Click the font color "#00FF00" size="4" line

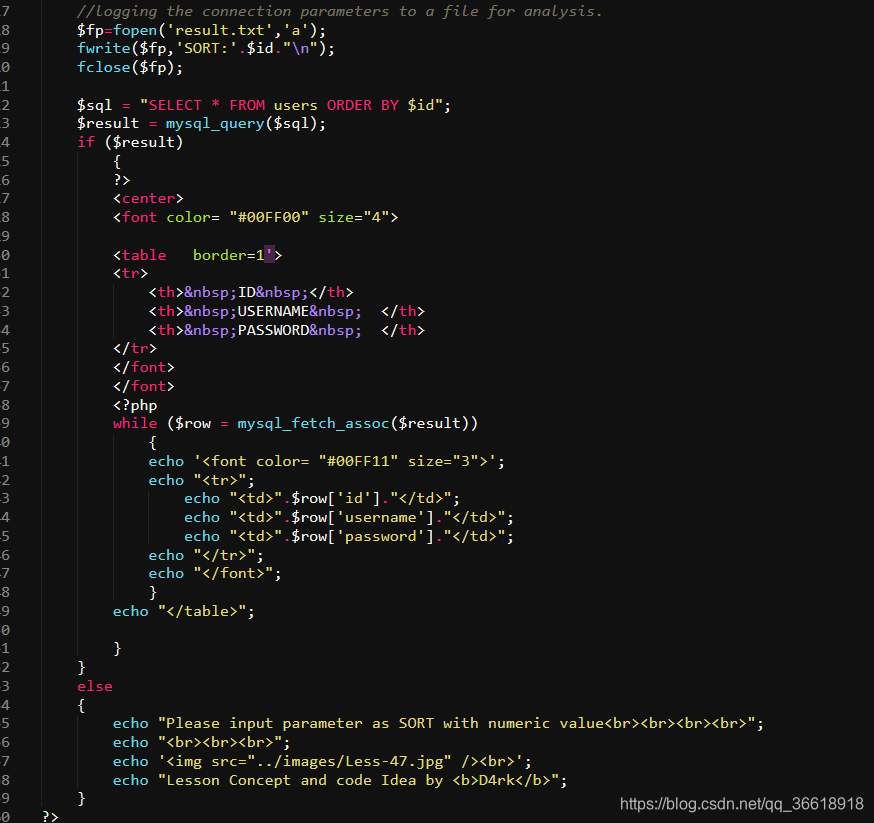click(x=256, y=217)
